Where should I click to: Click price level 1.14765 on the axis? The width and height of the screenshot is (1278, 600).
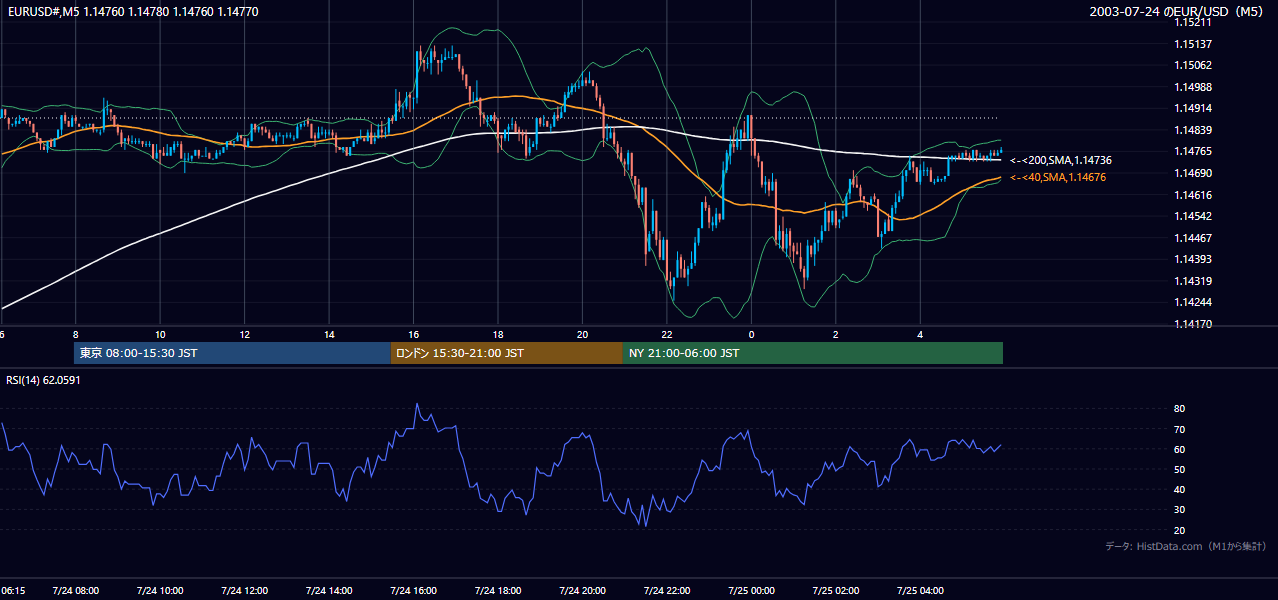[x=1192, y=151]
